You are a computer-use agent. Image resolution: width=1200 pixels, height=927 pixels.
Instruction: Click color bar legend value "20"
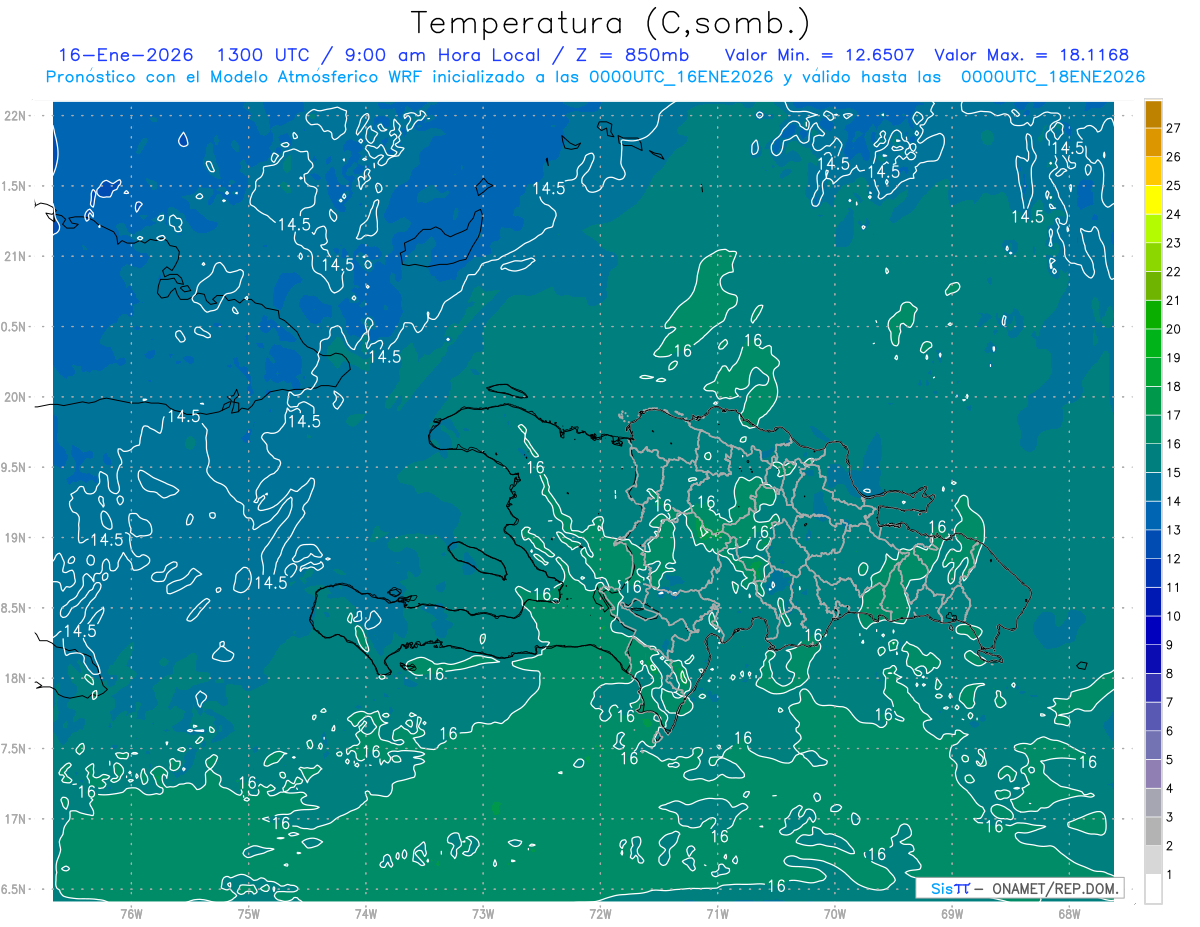1174,329
